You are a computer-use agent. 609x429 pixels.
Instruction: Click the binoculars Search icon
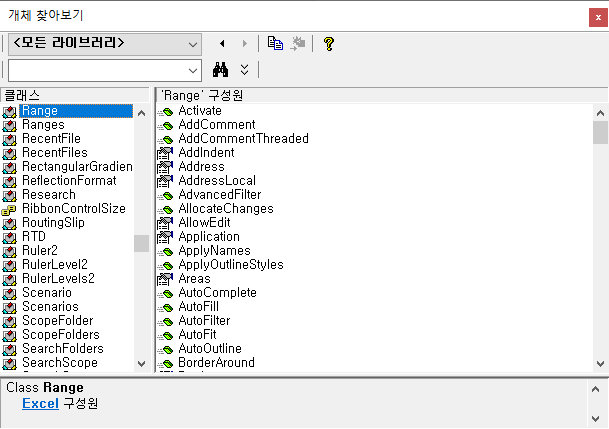(x=221, y=70)
